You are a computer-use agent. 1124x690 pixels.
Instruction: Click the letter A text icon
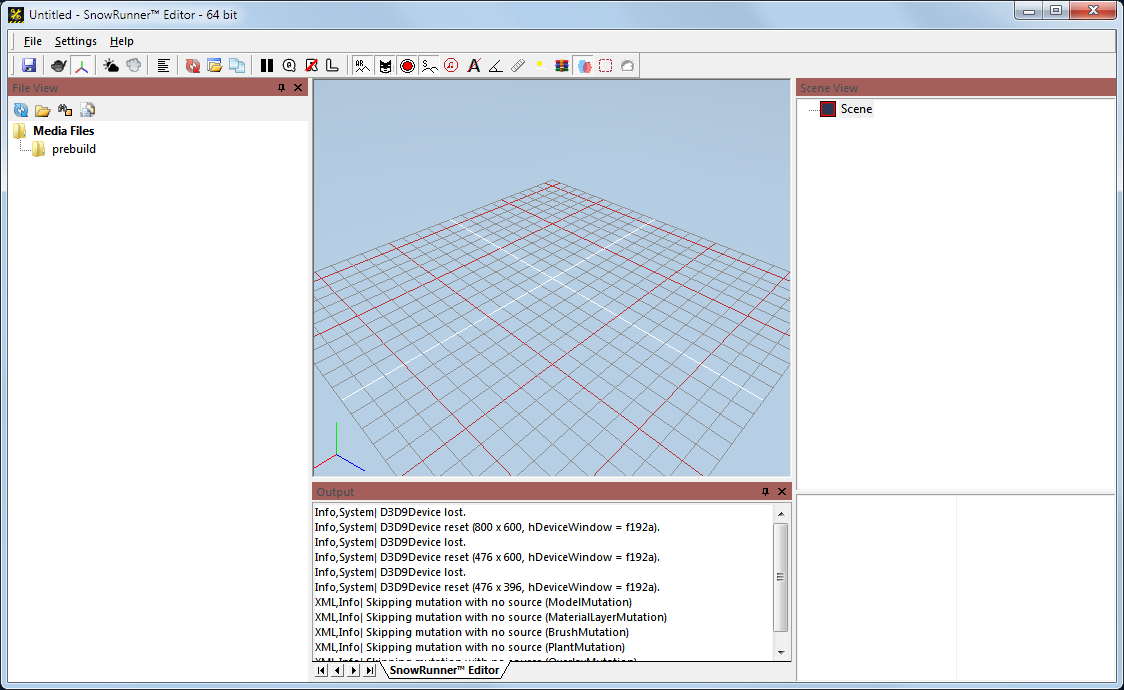[x=474, y=66]
